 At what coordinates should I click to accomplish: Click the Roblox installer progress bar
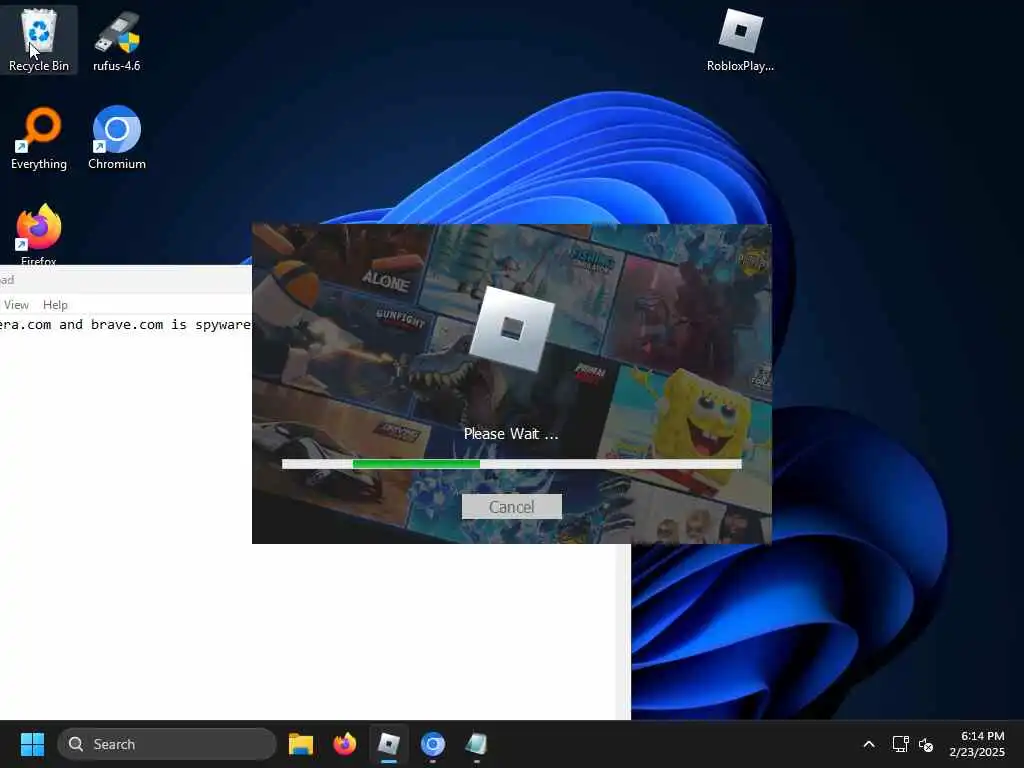pos(511,464)
